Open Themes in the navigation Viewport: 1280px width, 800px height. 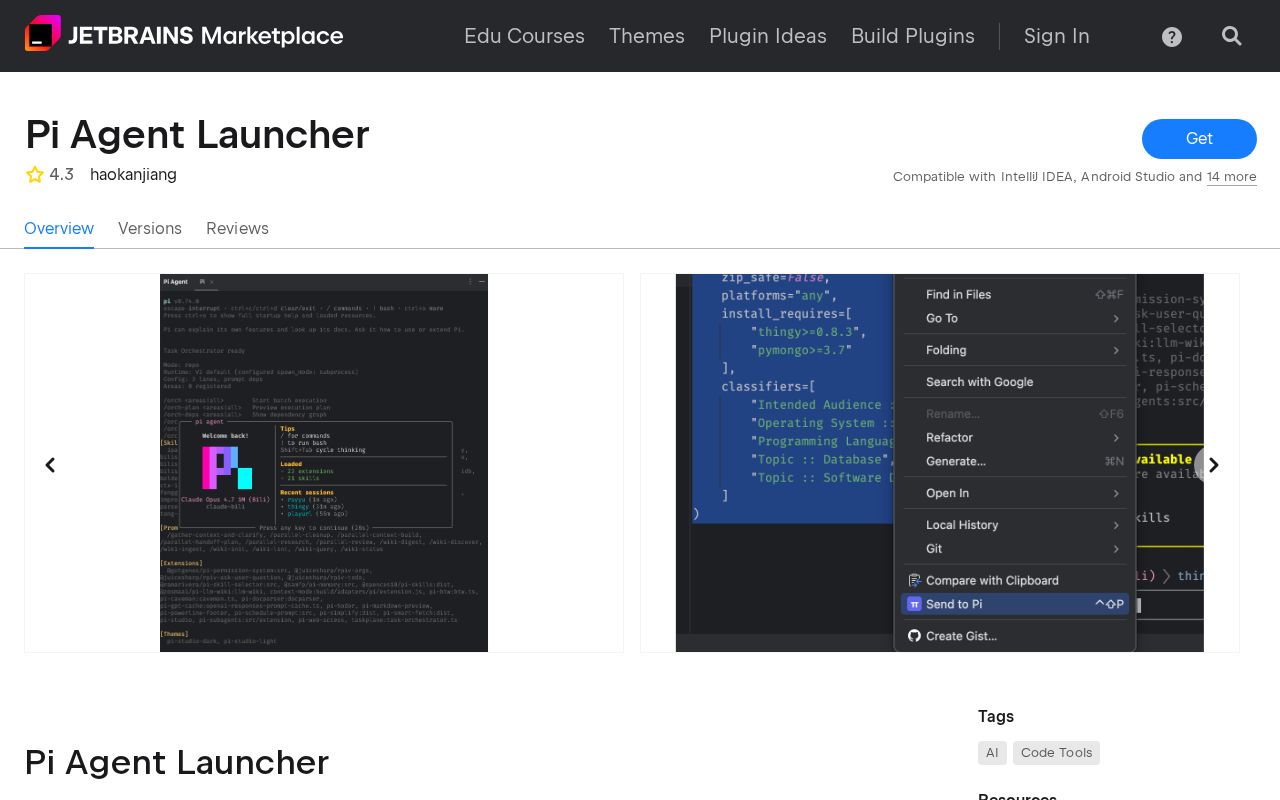[647, 36]
